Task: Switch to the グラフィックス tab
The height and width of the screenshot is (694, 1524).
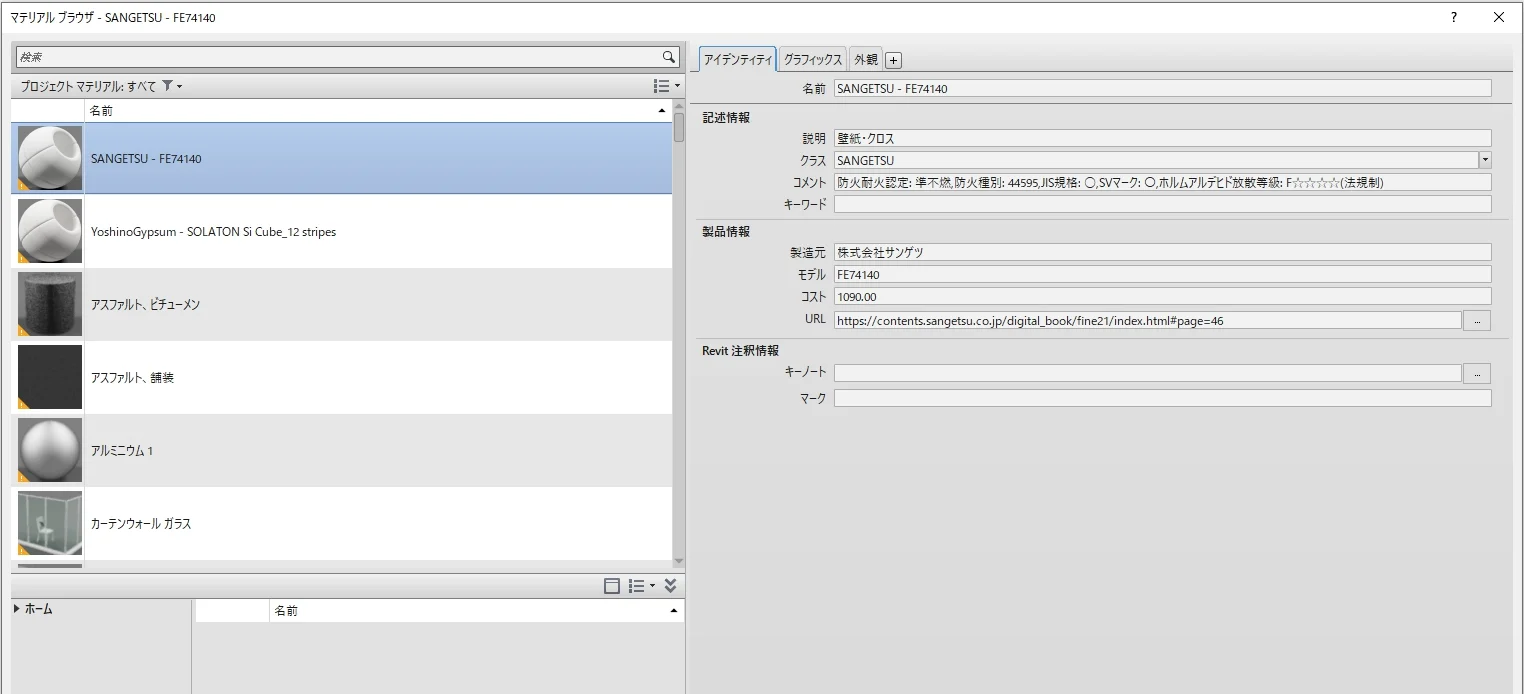Action: [x=813, y=59]
